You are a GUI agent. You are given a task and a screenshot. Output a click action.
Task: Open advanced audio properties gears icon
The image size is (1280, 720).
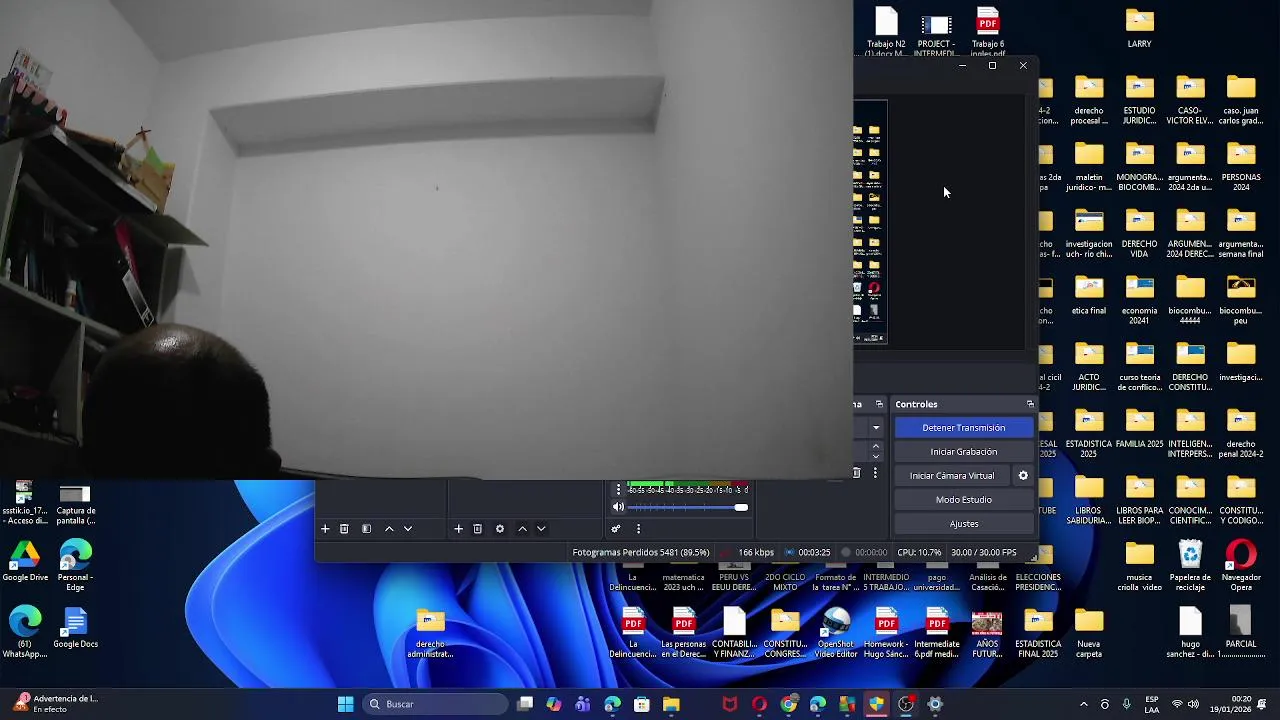616,529
